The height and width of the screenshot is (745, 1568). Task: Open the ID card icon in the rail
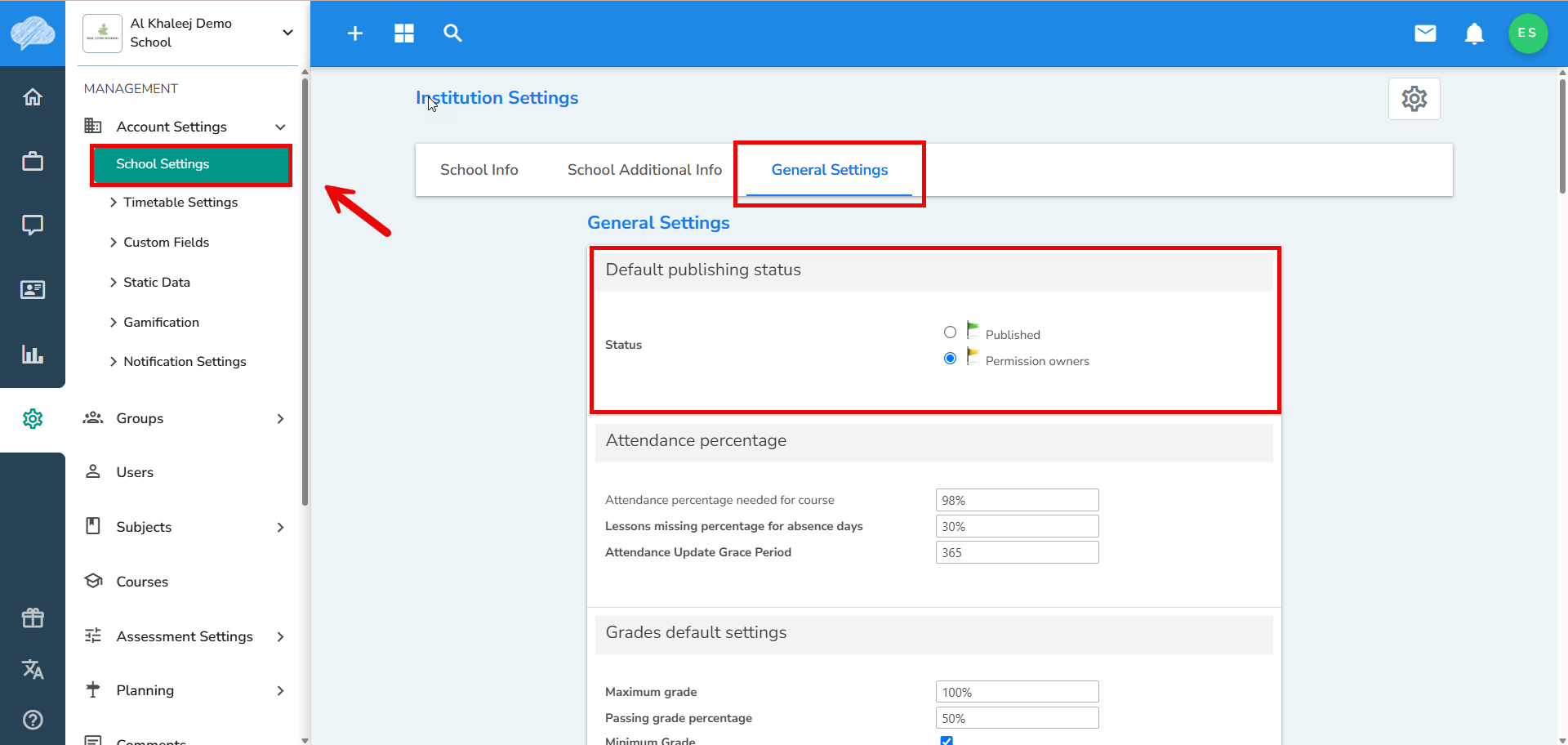[x=33, y=289]
